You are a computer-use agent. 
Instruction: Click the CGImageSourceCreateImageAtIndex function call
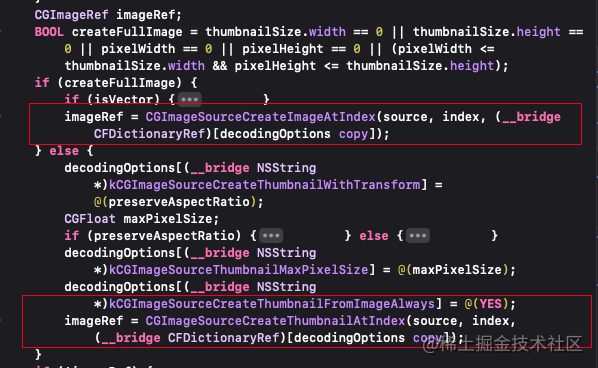[x=260, y=117]
